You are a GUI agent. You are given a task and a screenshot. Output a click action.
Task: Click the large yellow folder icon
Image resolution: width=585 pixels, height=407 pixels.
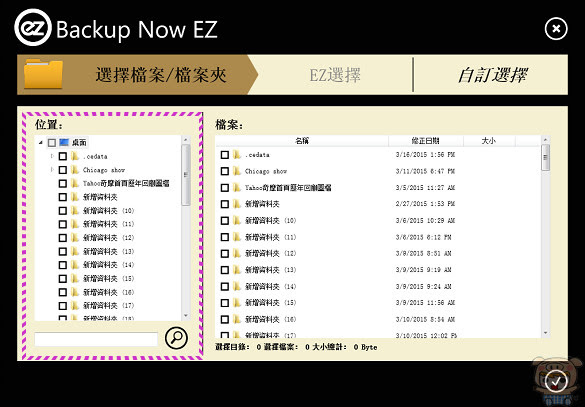(x=43, y=74)
